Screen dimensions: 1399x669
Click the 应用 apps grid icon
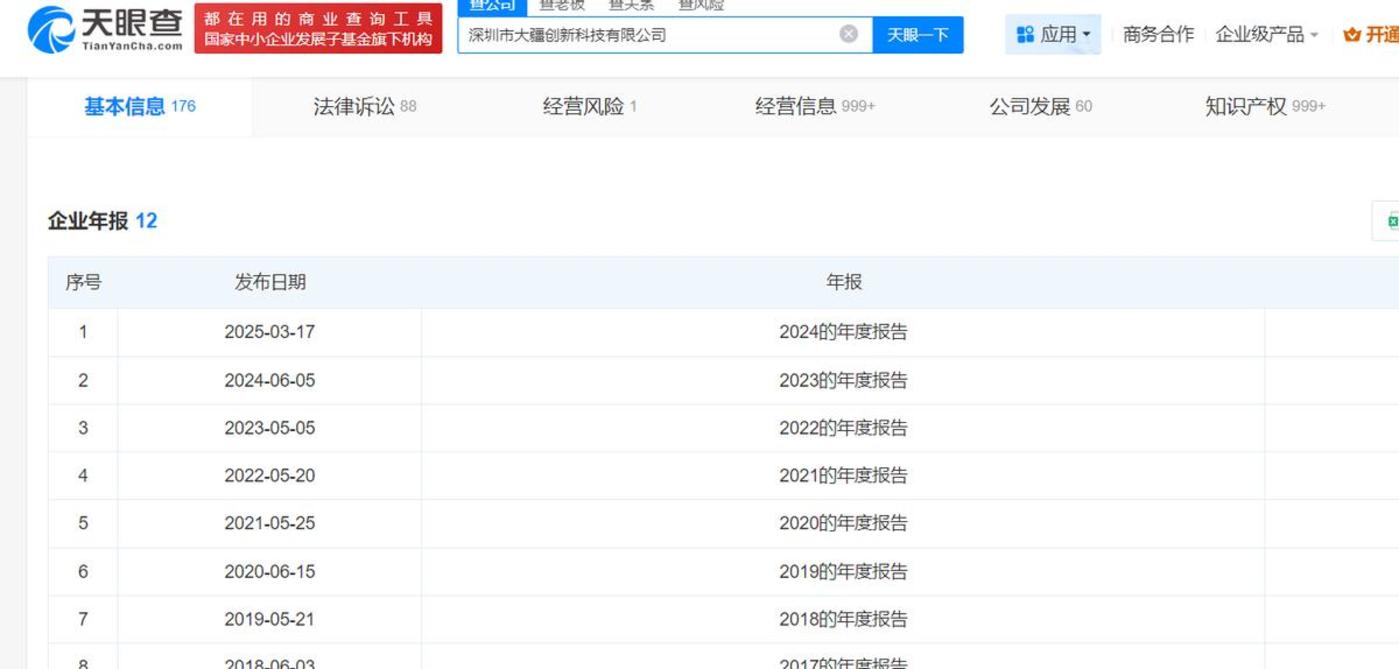(1025, 35)
